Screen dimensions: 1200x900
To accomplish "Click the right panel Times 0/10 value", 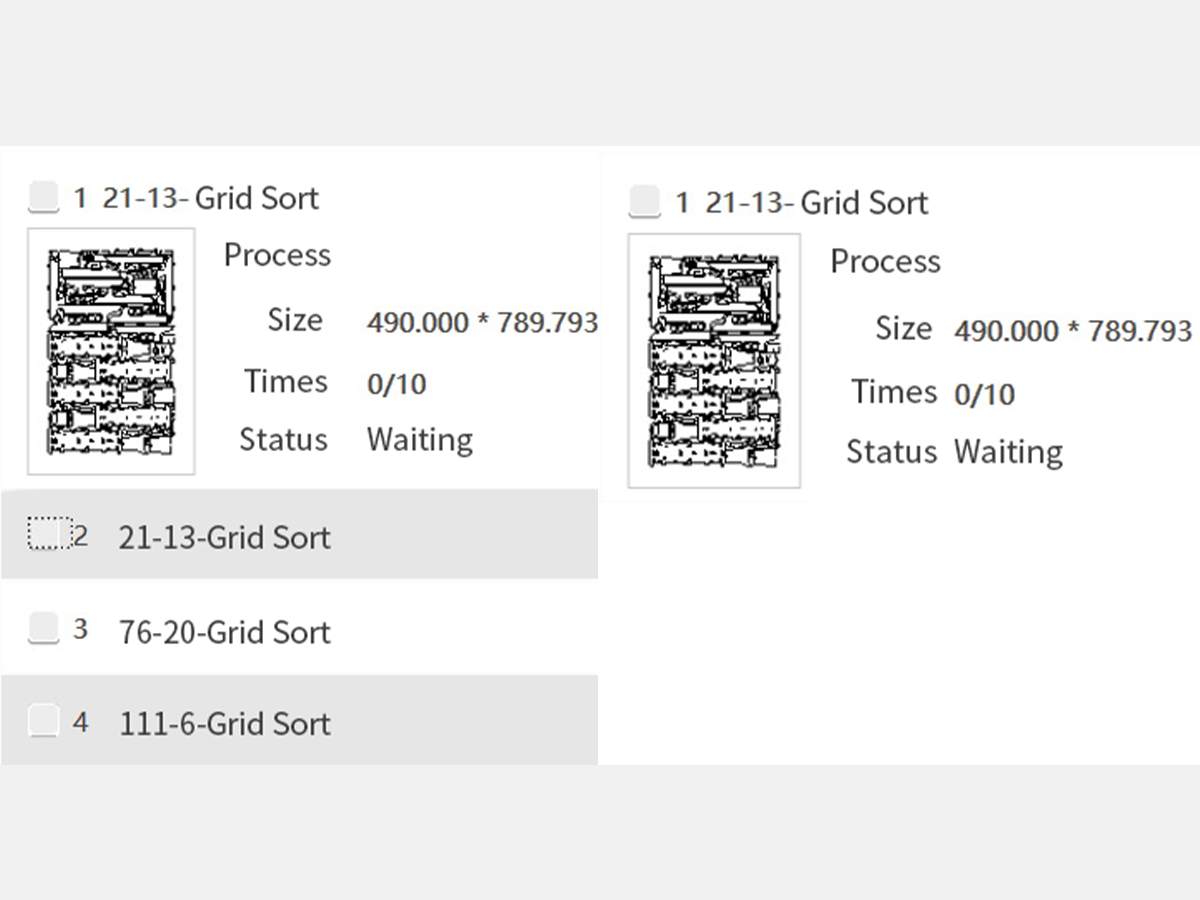I will pos(984,393).
